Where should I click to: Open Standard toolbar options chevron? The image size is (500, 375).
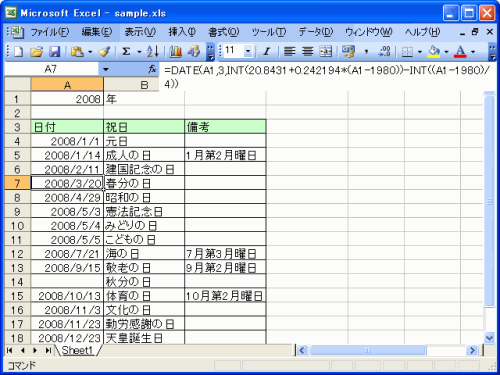[x=210, y=52]
